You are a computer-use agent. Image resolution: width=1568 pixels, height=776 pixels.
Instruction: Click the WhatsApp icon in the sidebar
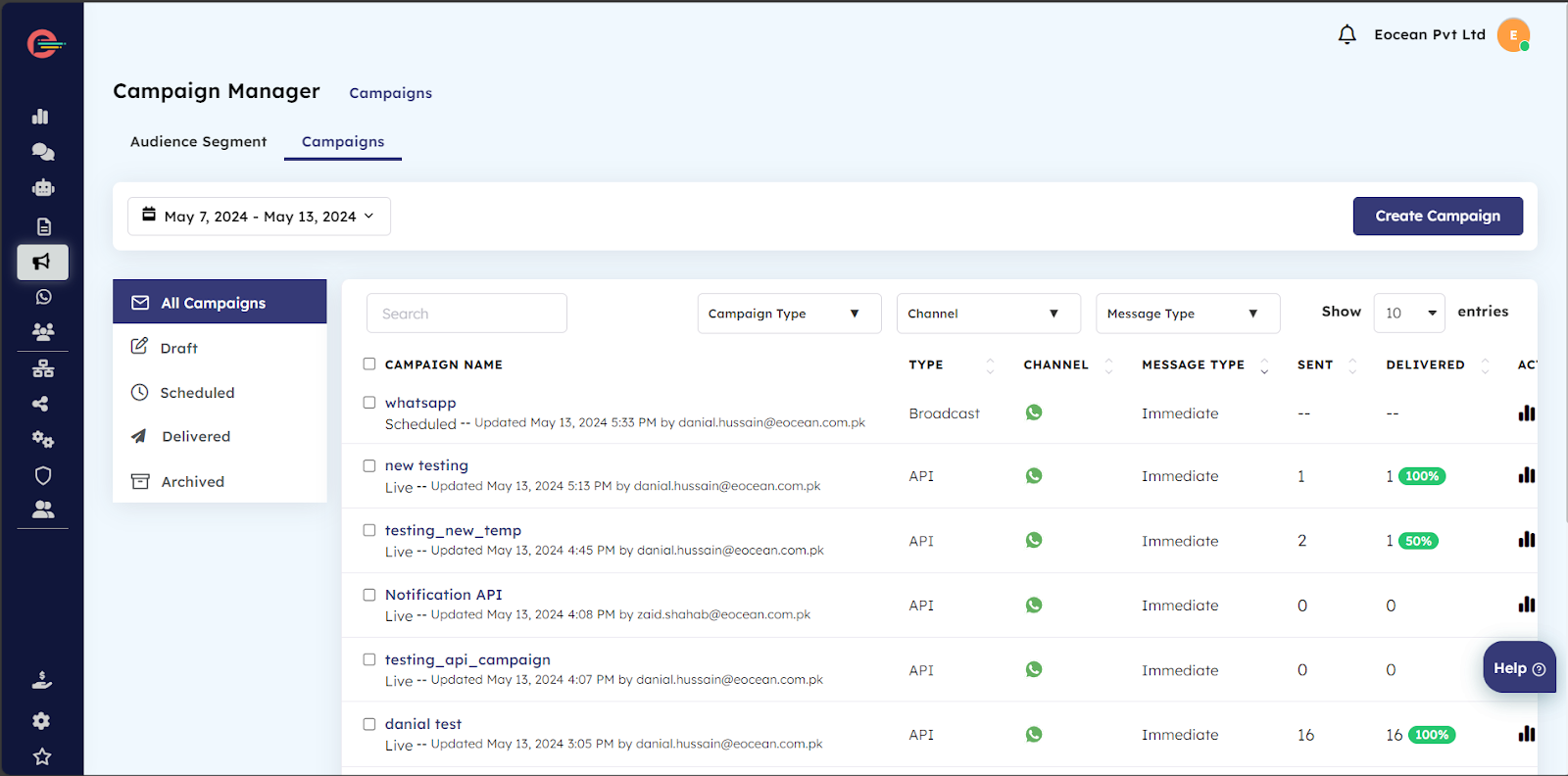(x=42, y=297)
